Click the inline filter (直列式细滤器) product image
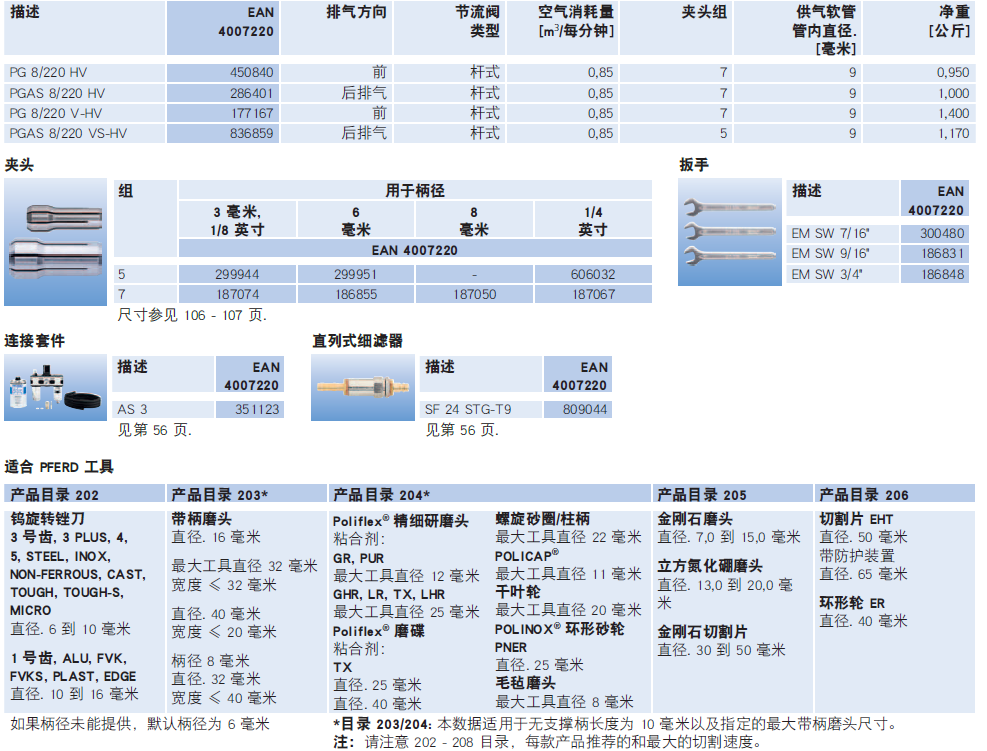 coord(363,387)
